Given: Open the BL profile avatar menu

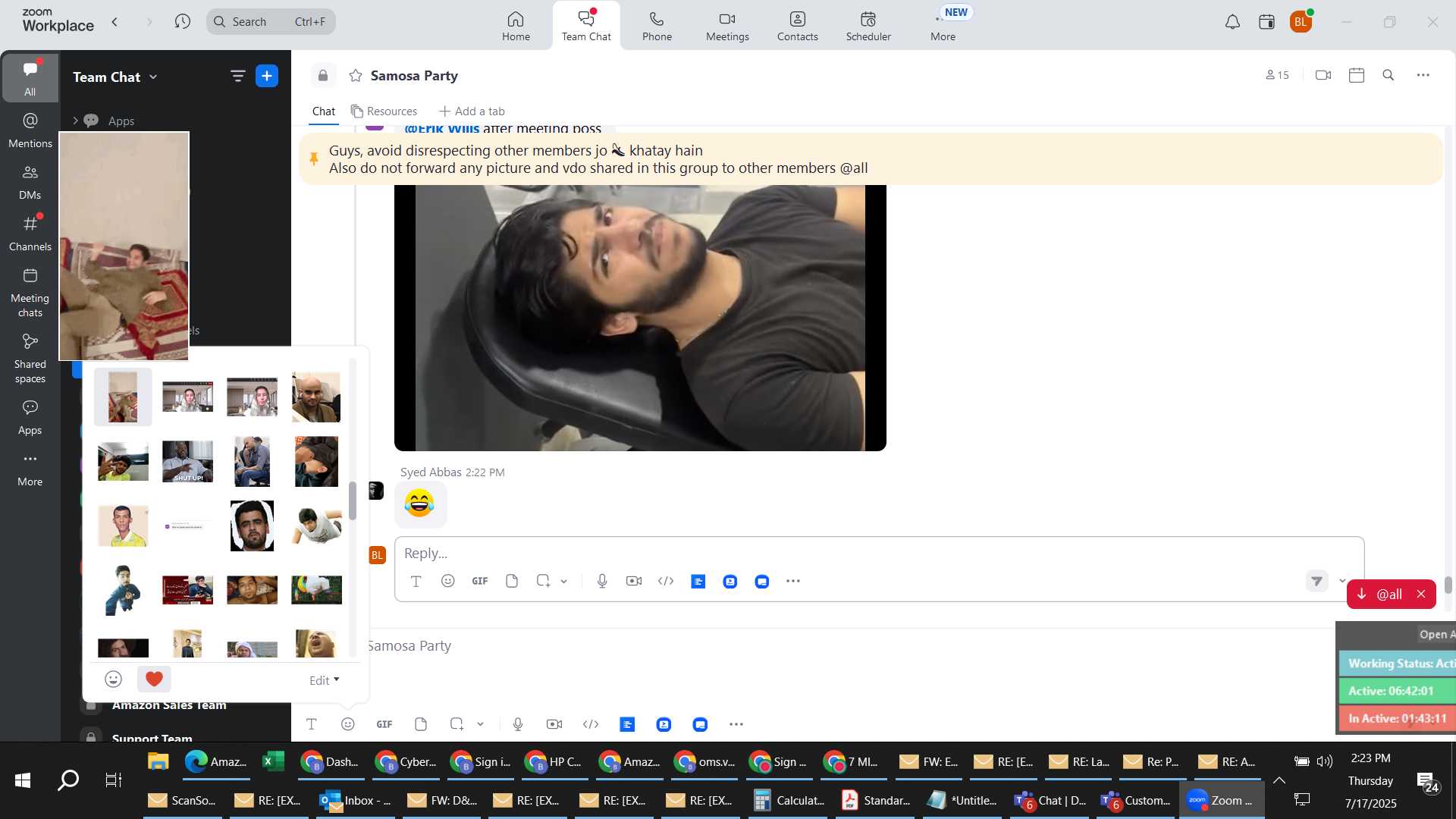Looking at the screenshot, I should coord(1301,22).
